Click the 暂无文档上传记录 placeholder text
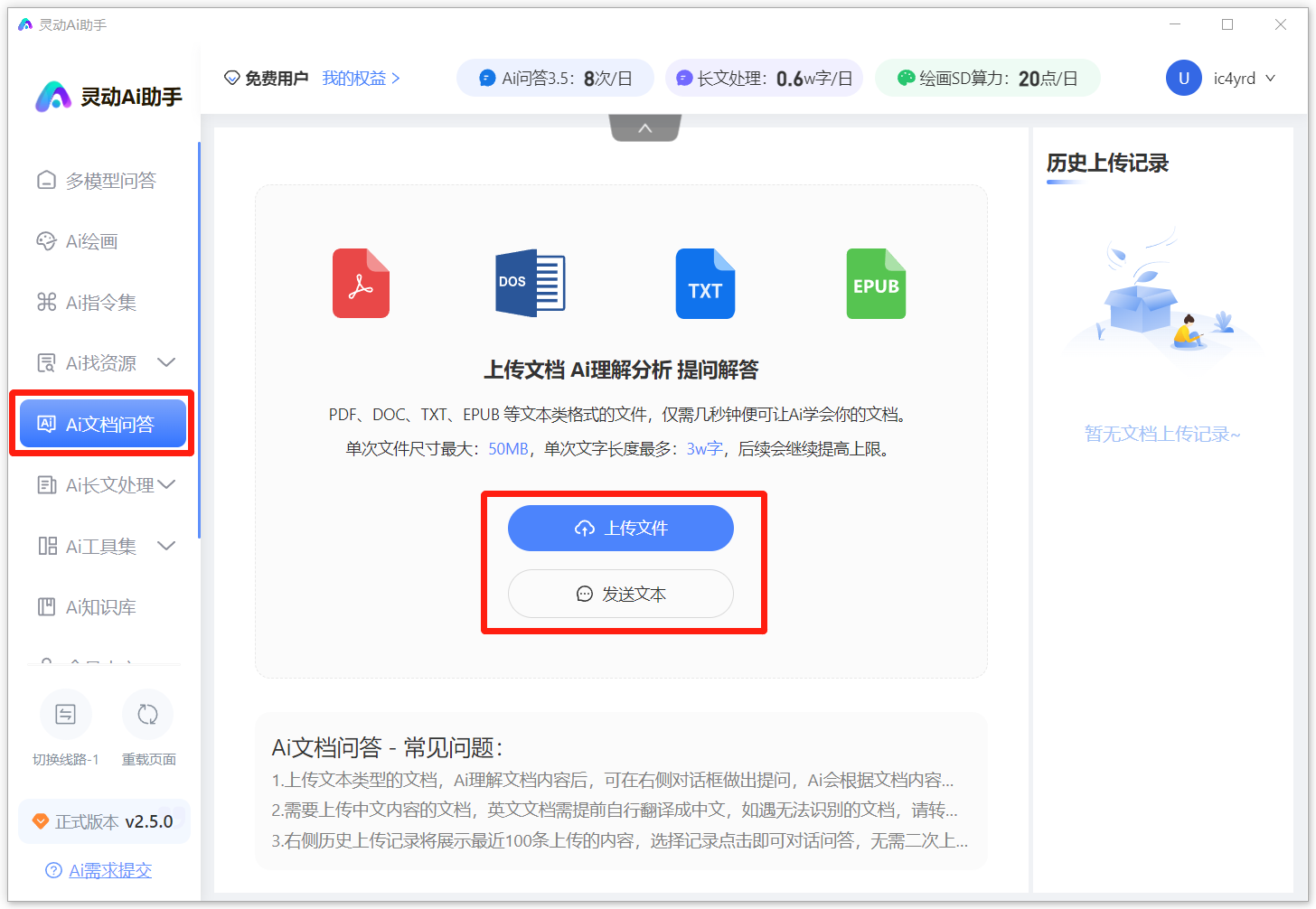 point(1162,435)
